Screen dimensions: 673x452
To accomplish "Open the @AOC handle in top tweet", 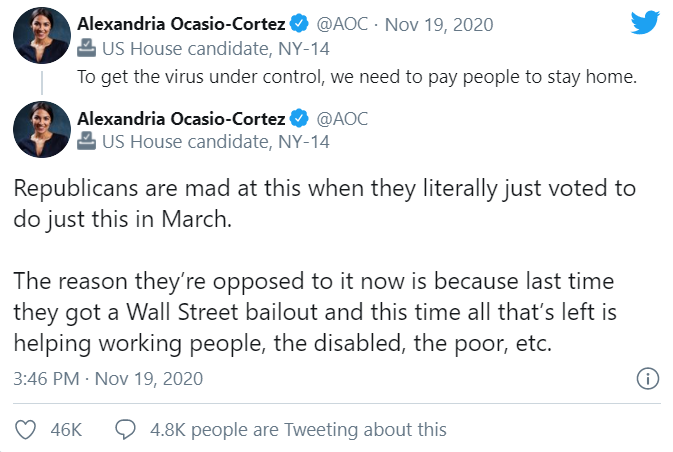I will tap(342, 24).
